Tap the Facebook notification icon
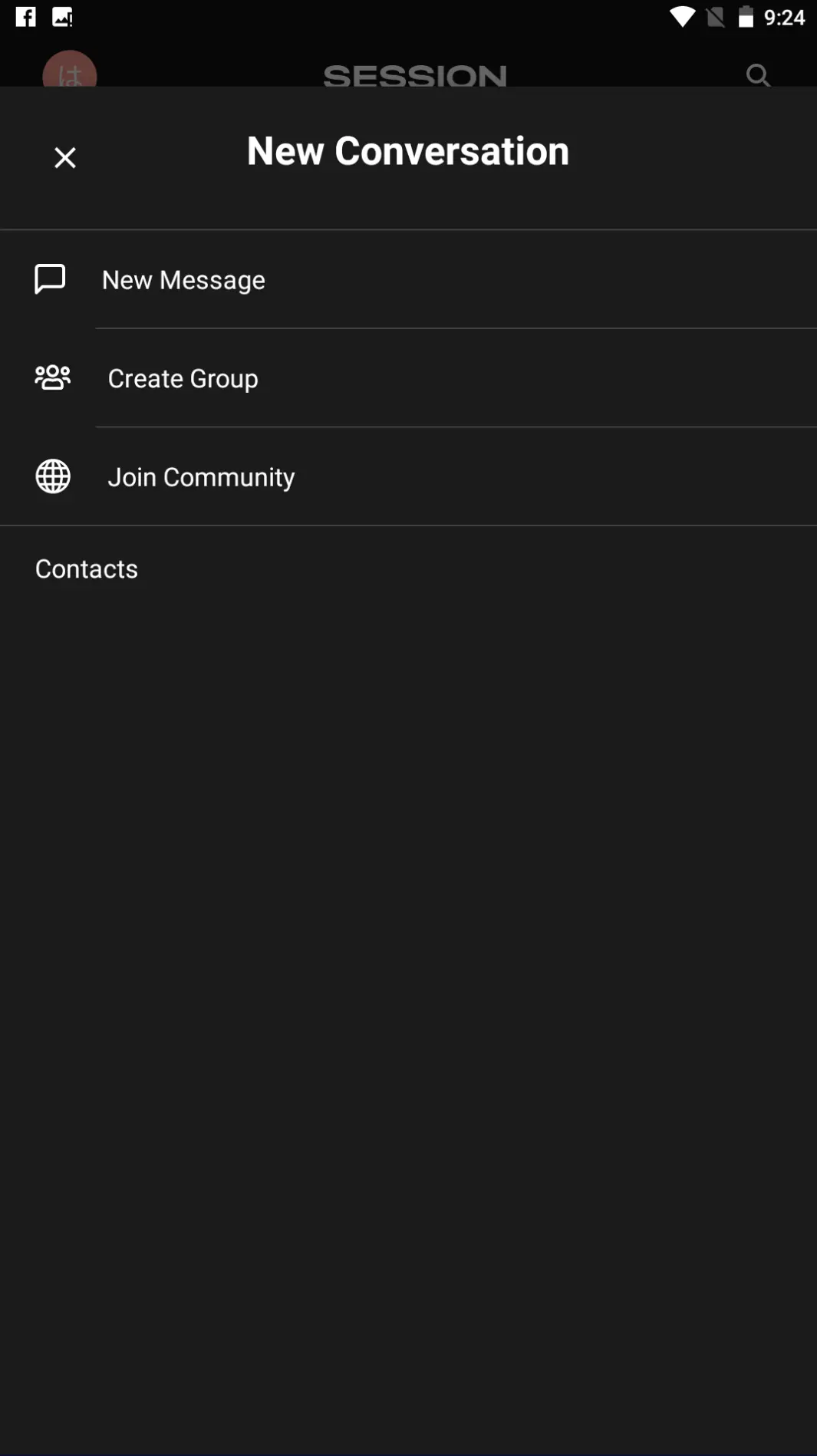 pos(25,17)
